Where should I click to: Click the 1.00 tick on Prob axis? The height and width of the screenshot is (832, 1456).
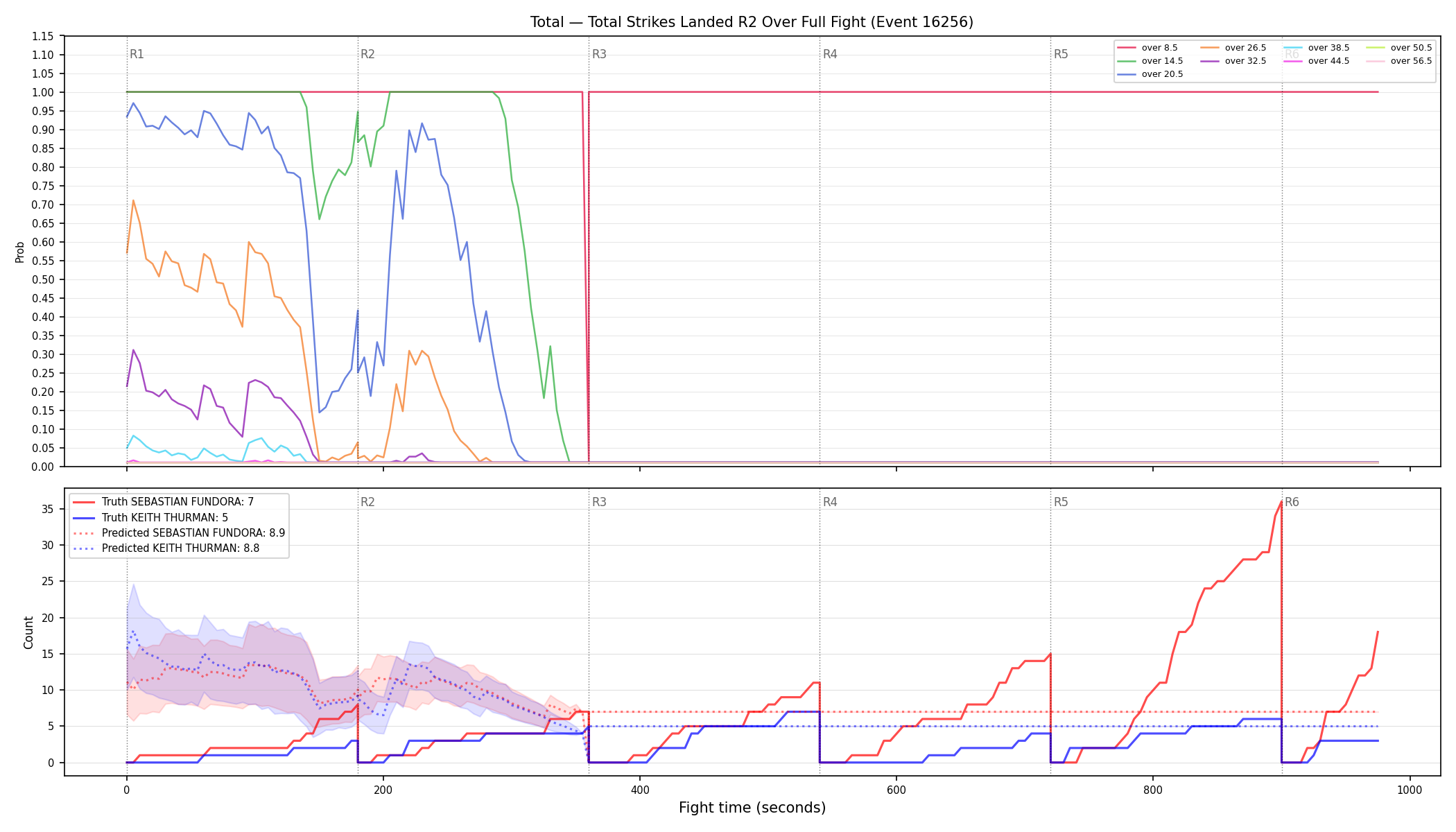pyautogui.click(x=43, y=92)
